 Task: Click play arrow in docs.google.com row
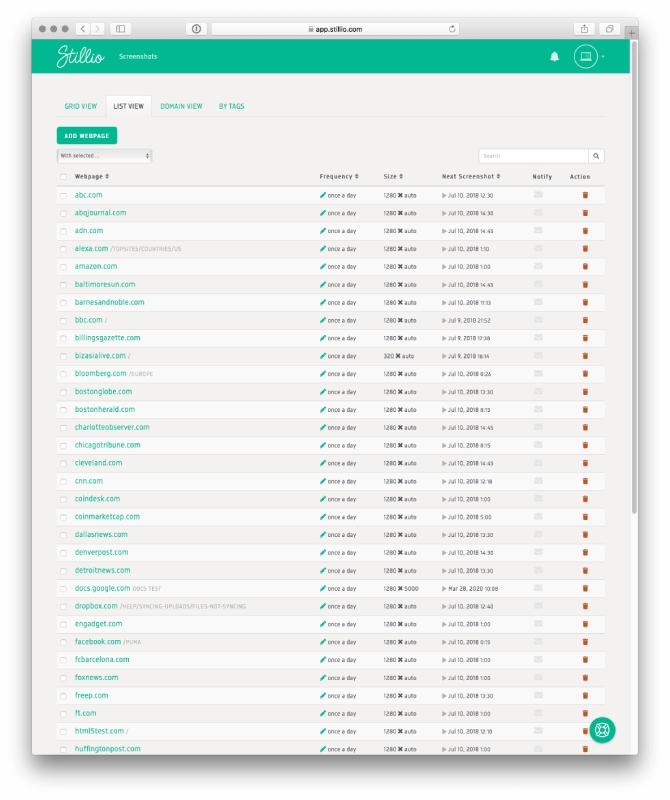coord(444,588)
